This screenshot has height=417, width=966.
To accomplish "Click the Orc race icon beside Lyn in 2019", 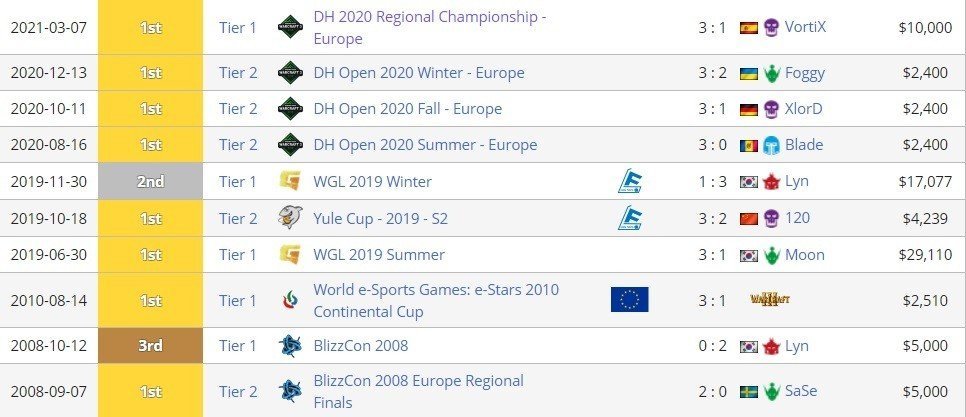I will (771, 182).
